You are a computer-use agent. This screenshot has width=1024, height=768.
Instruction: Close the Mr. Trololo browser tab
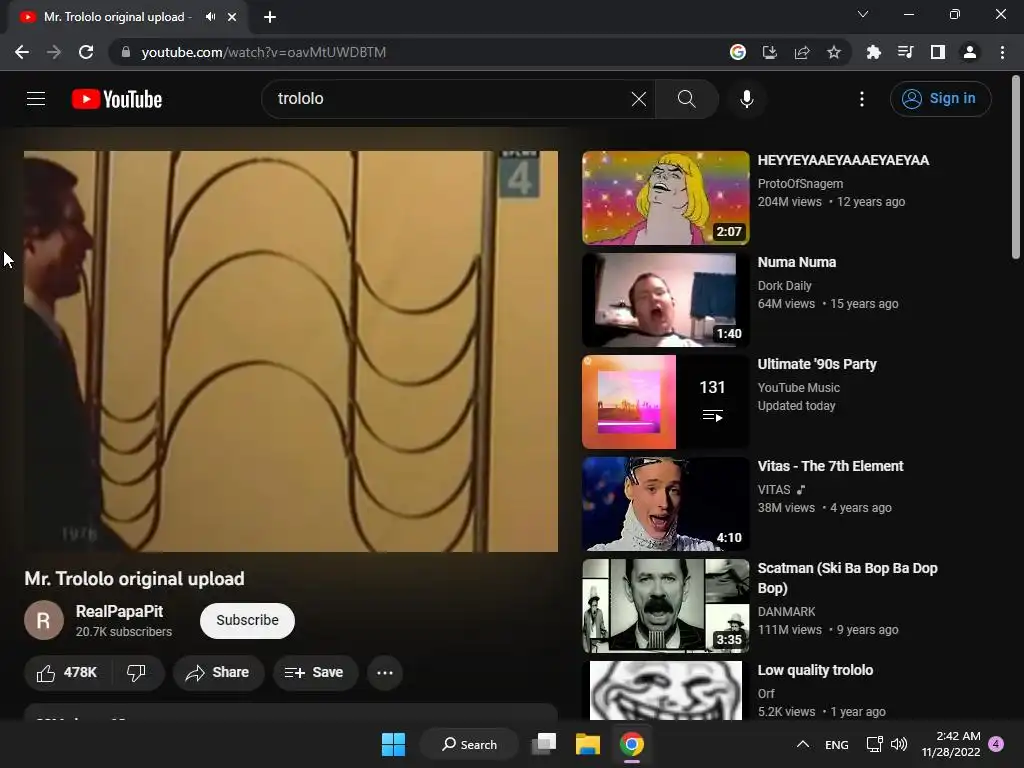pos(232,17)
